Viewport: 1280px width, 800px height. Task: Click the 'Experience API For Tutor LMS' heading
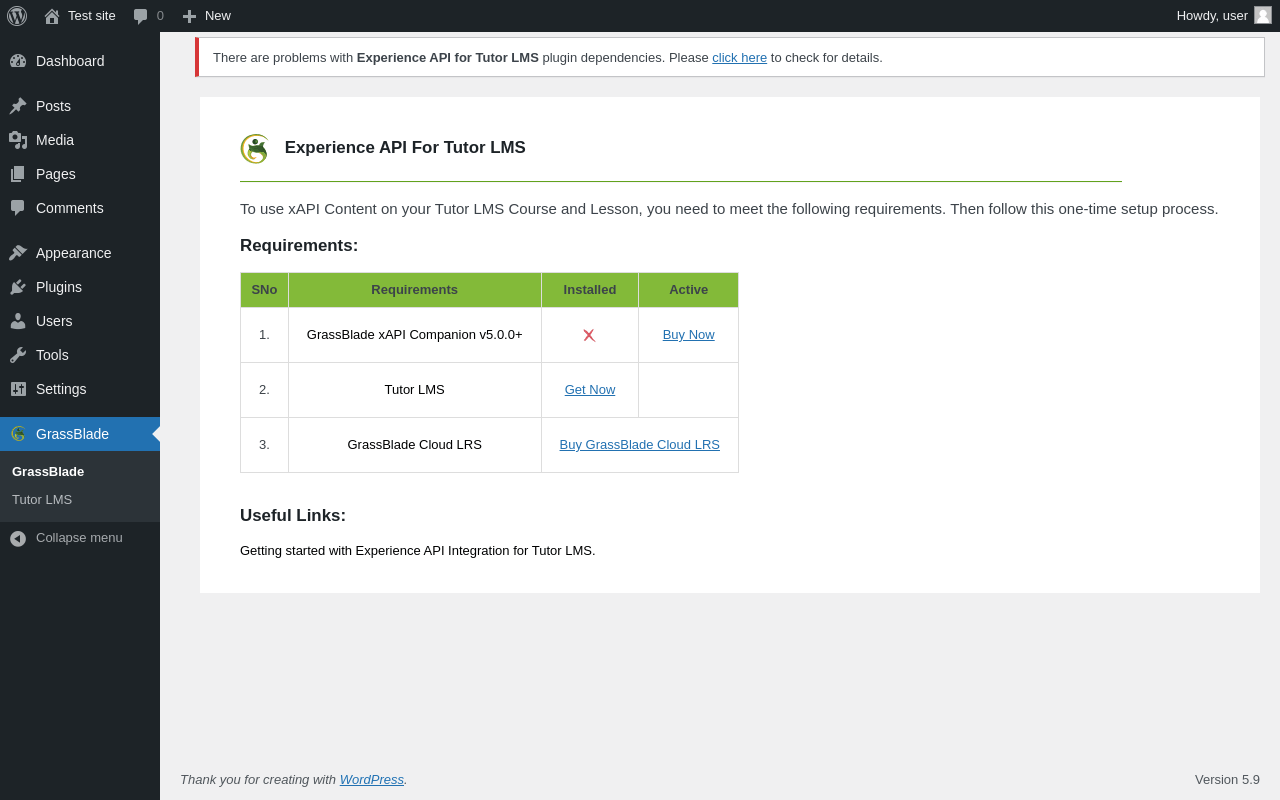(x=405, y=148)
